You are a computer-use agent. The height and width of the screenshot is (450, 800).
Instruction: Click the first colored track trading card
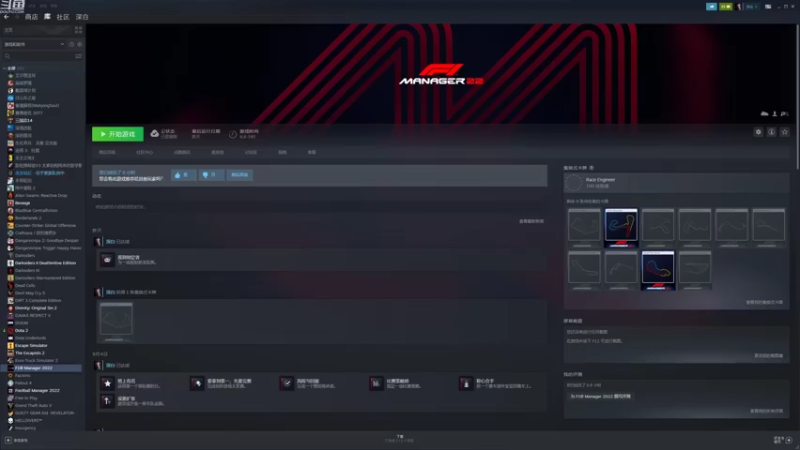(621, 228)
